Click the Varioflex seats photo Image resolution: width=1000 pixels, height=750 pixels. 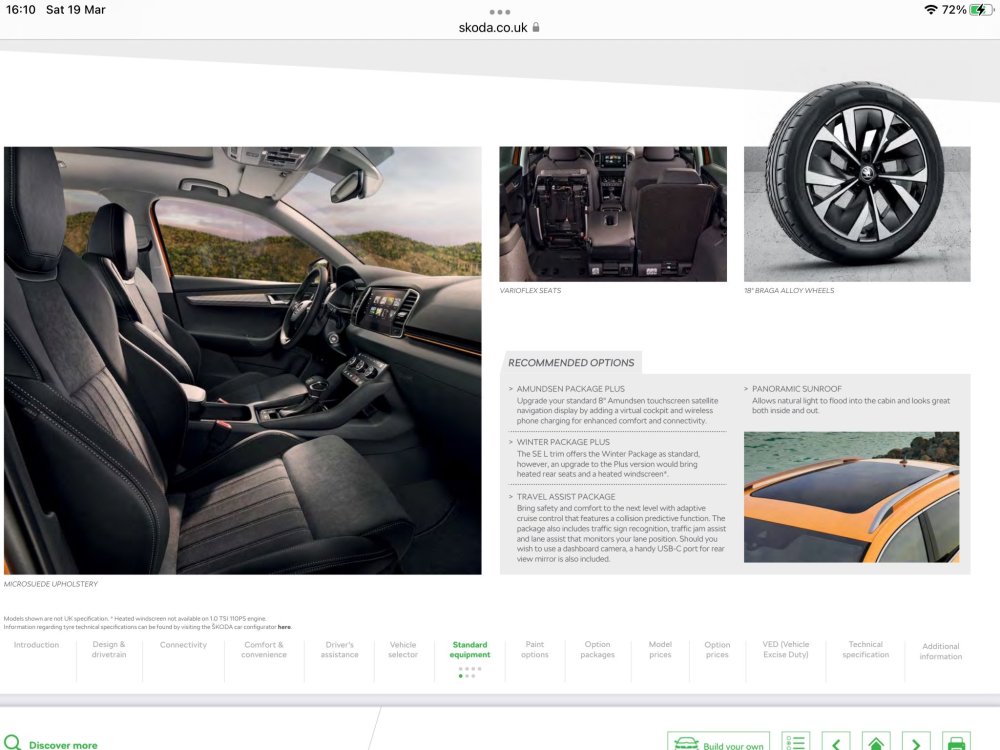pos(613,214)
